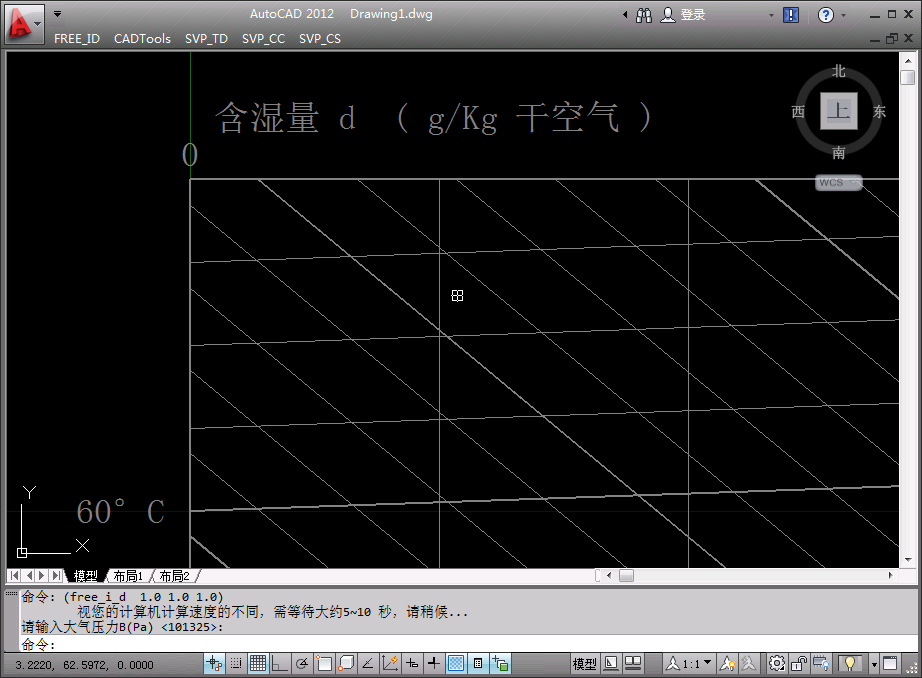The width and height of the screenshot is (922, 678).
Task: Toggle Object Snap Tracking in status bar
Action: click(368, 664)
